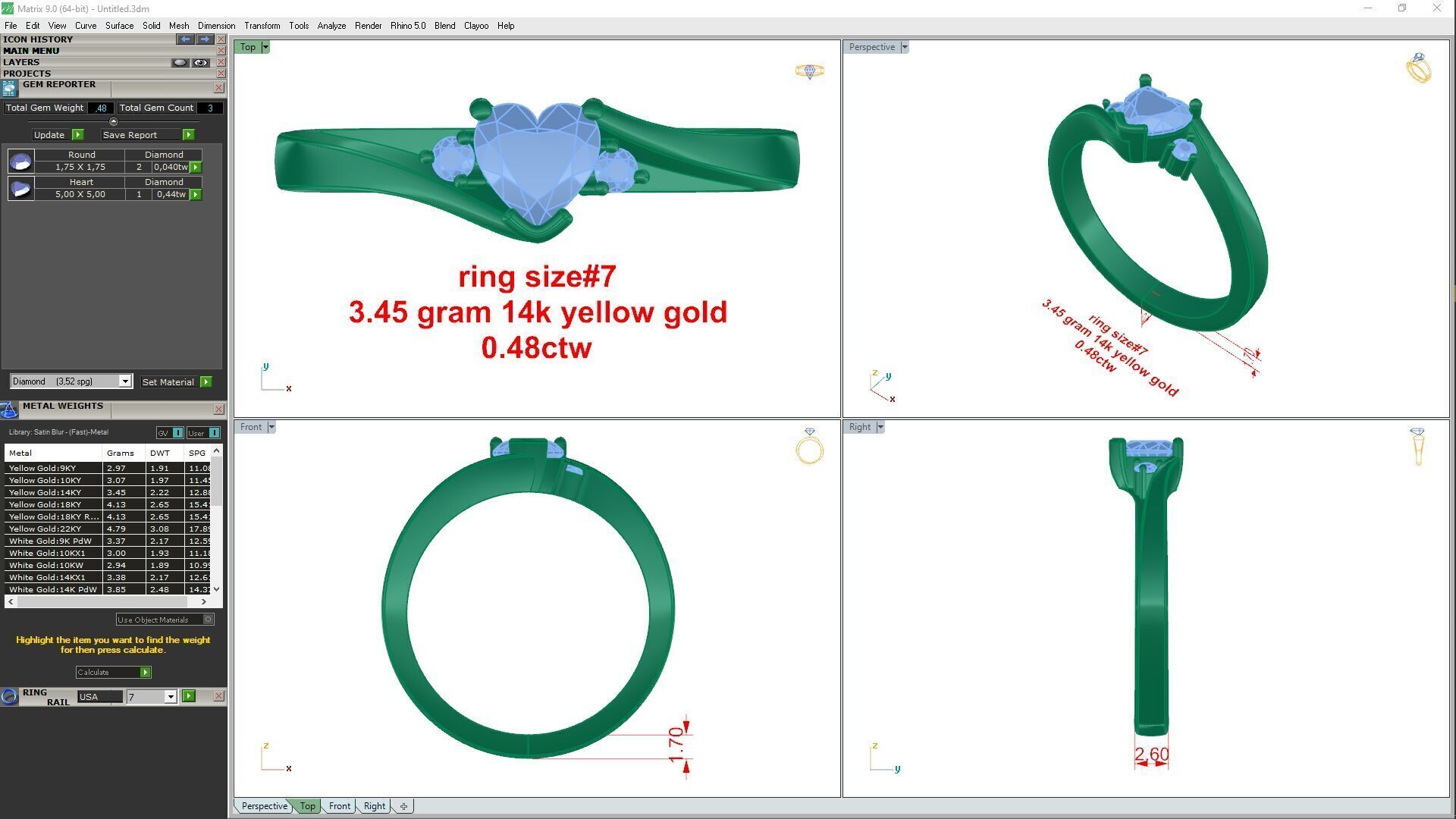Select the Round diamond gem thumbnail

20,161
